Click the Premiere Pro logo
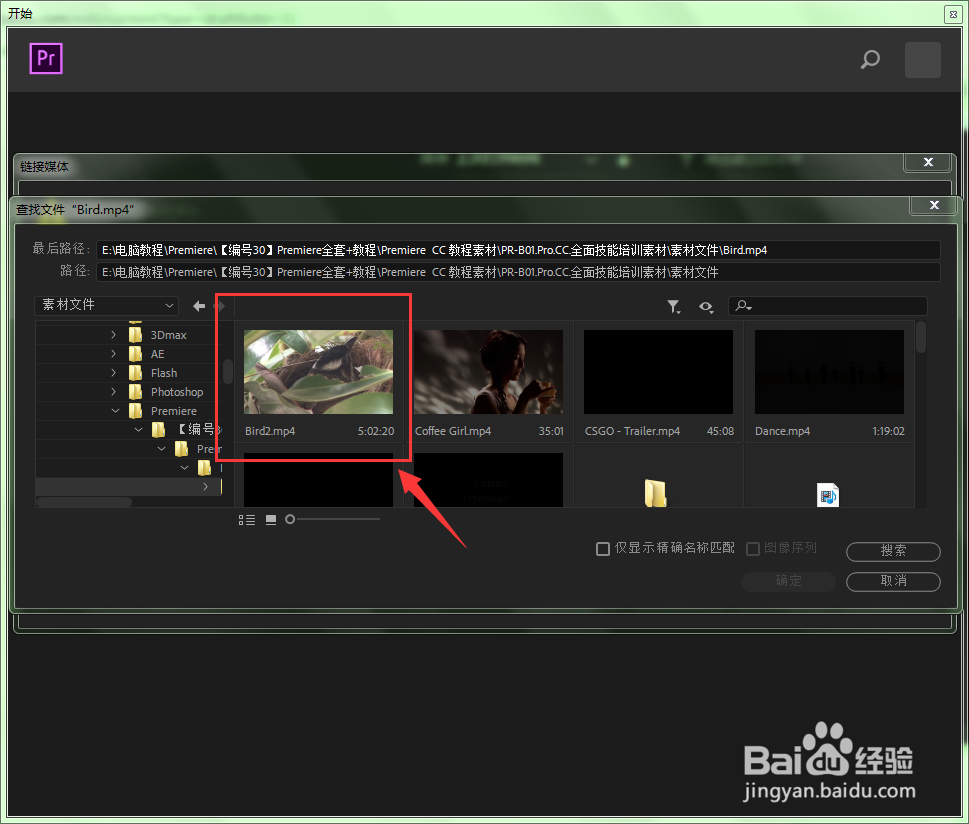The image size is (969, 824). click(x=45, y=59)
